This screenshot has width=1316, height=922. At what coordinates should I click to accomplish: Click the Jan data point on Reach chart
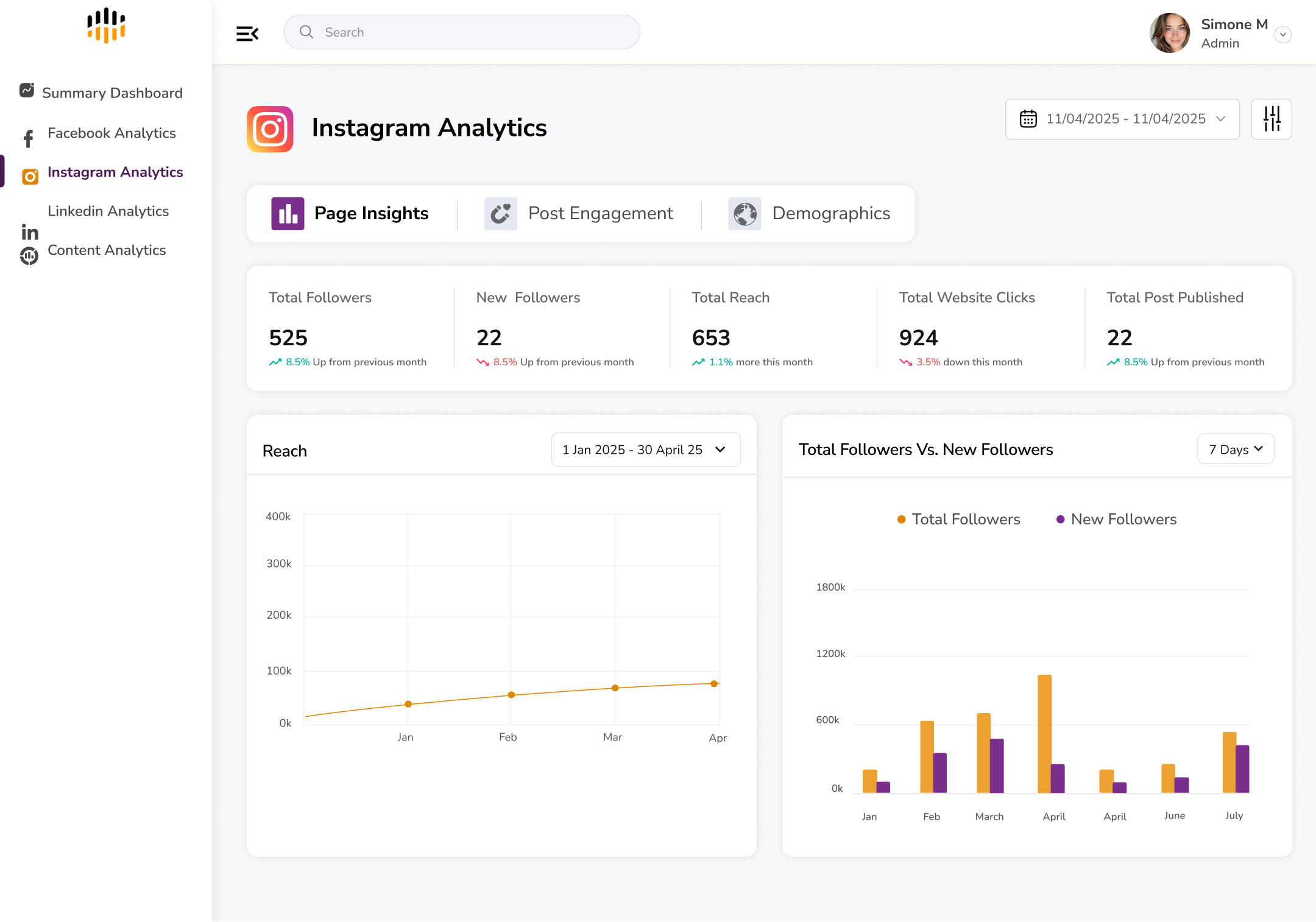(408, 704)
